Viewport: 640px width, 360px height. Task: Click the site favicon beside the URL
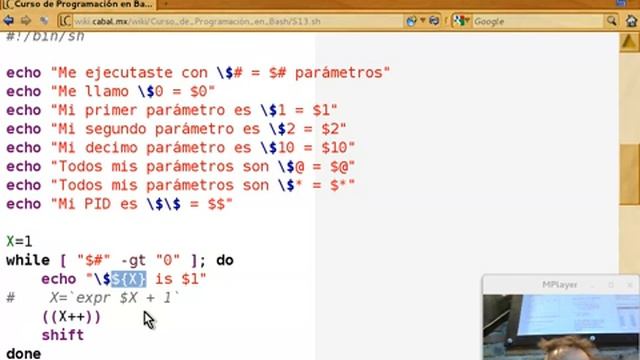[65, 21]
